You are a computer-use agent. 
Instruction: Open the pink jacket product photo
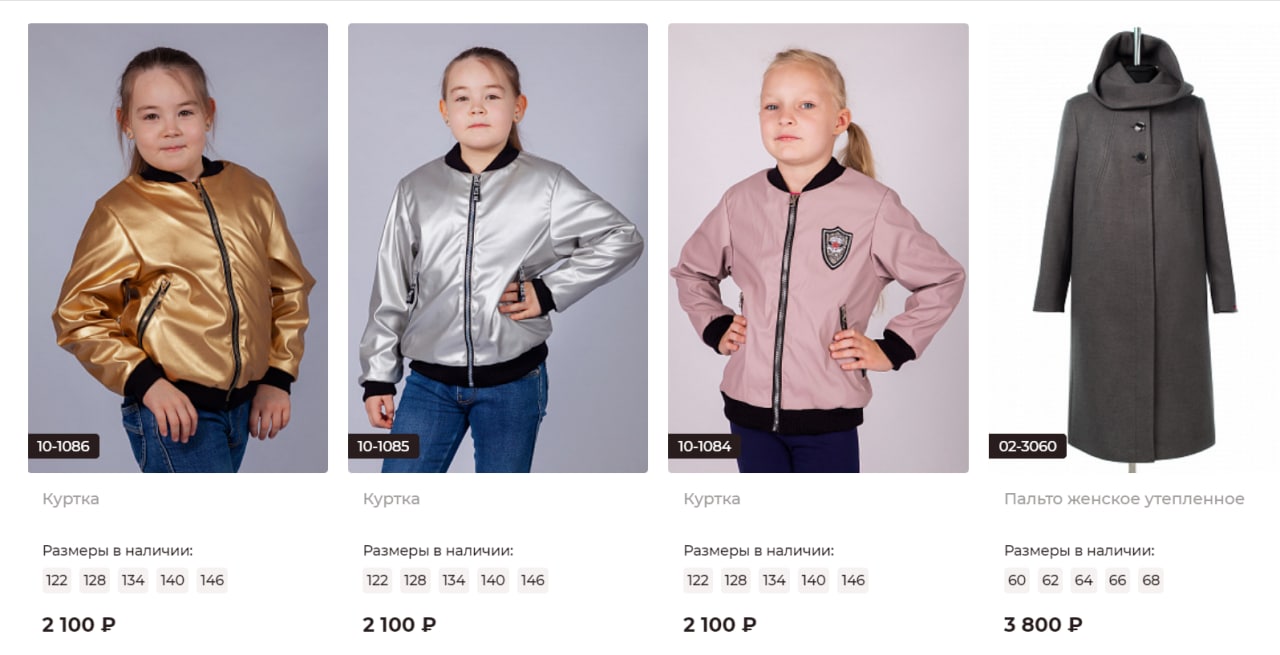pyautogui.click(x=818, y=248)
